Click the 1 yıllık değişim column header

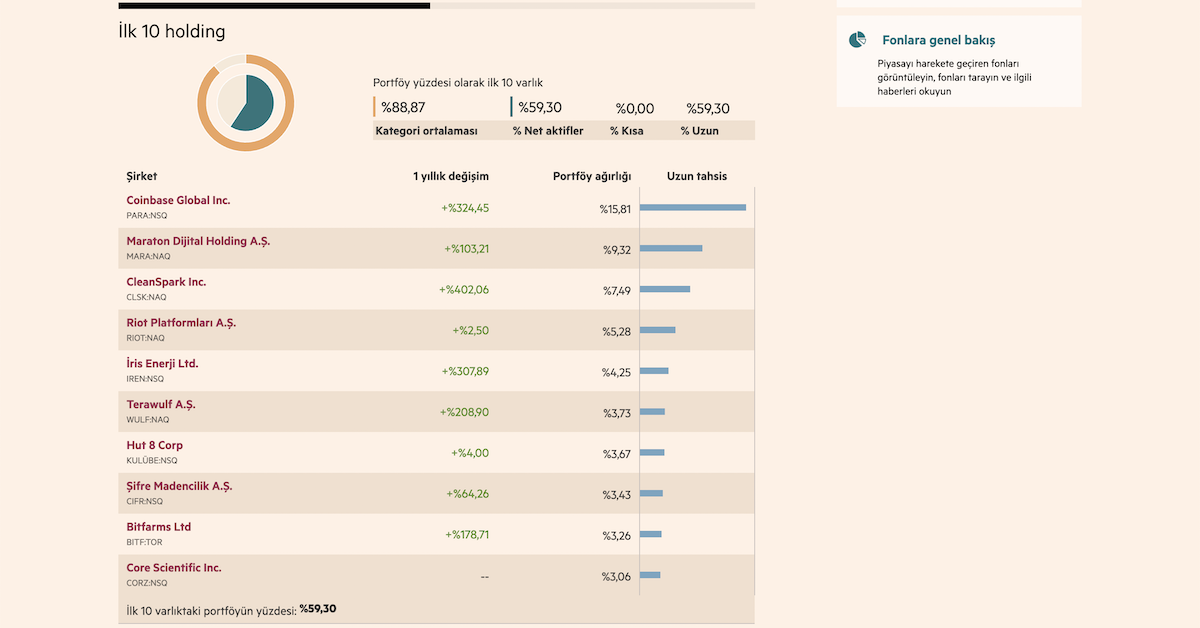[x=451, y=177]
